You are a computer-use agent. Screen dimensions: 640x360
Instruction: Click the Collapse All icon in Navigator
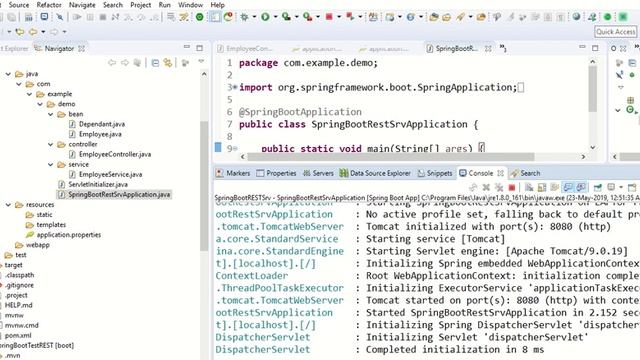(155, 63)
